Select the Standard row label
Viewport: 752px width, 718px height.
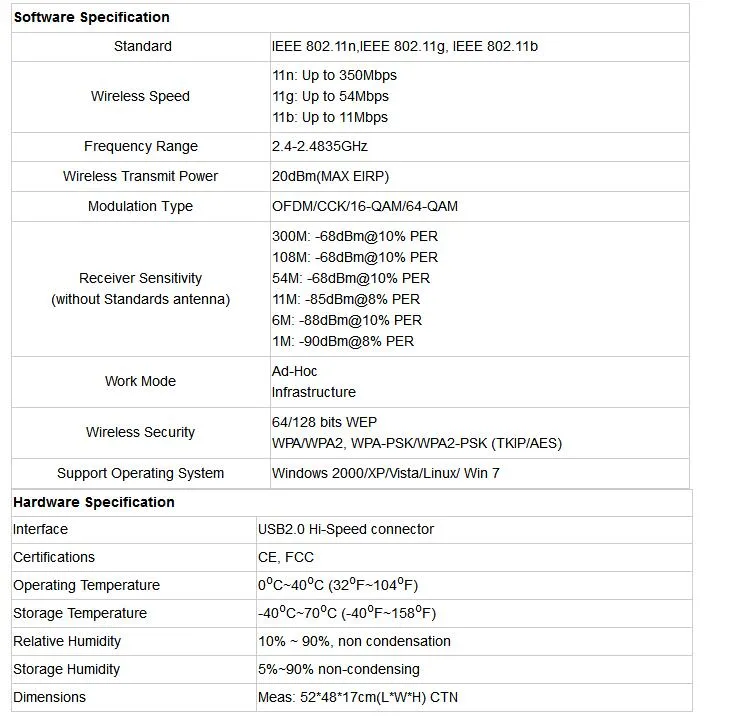pos(142,46)
